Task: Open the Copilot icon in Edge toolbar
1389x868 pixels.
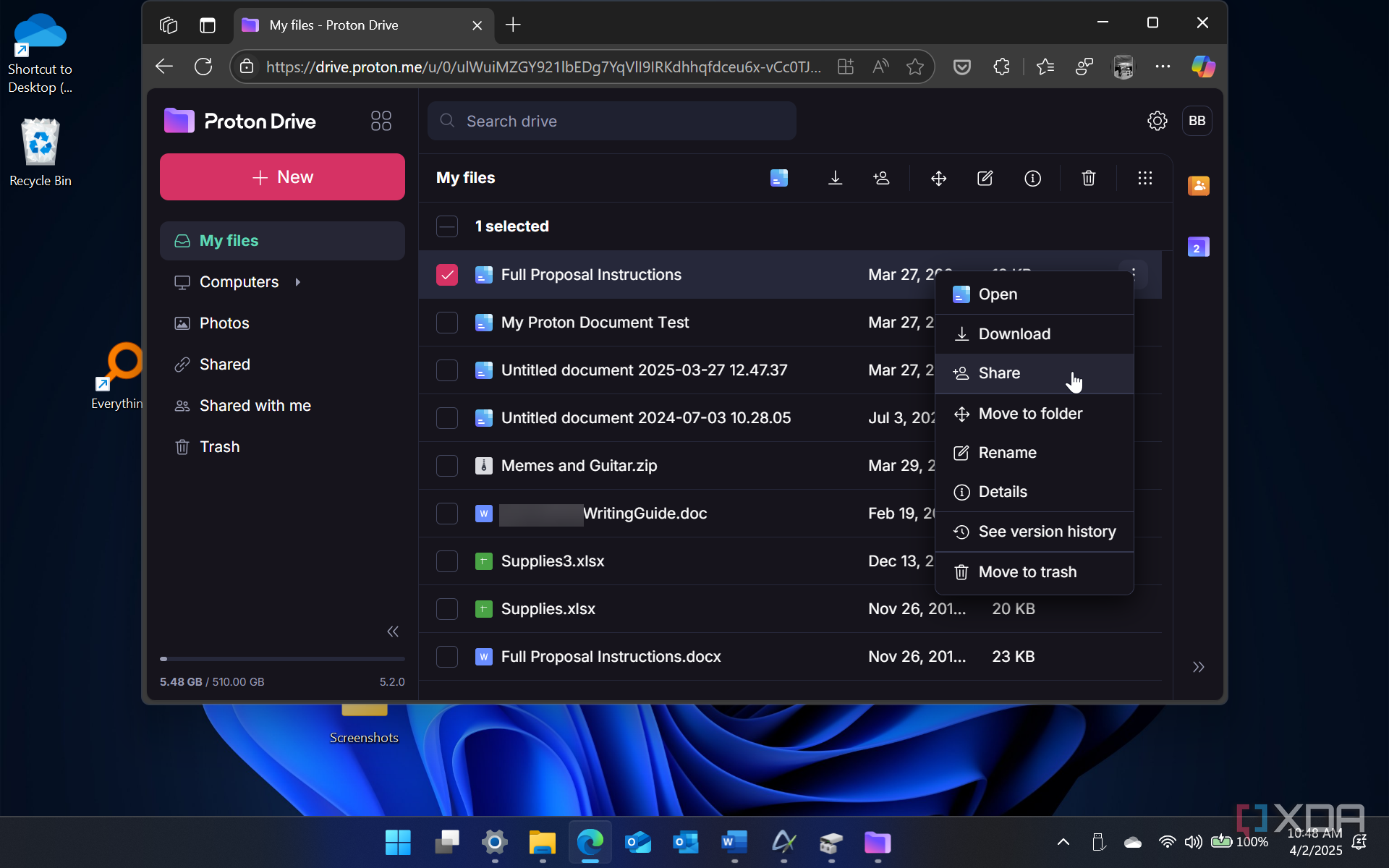Action: [x=1203, y=67]
